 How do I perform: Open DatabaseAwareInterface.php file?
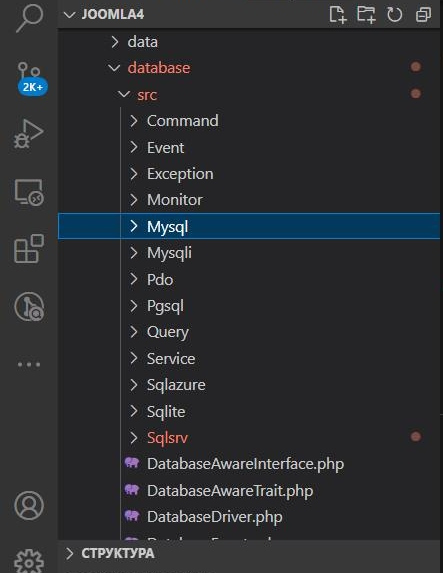pyautogui.click(x=246, y=464)
